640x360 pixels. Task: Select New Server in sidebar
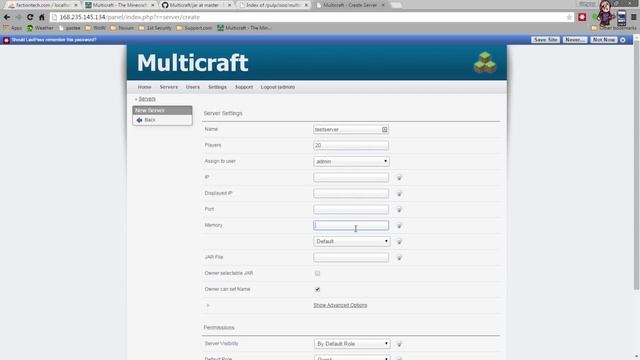coord(162,111)
